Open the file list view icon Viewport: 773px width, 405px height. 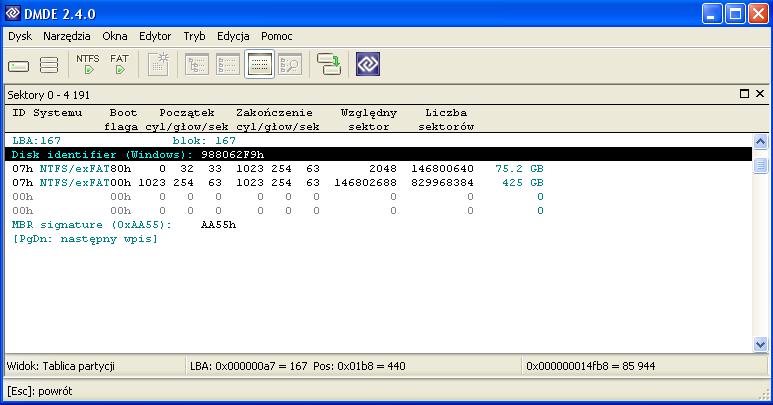[228, 65]
